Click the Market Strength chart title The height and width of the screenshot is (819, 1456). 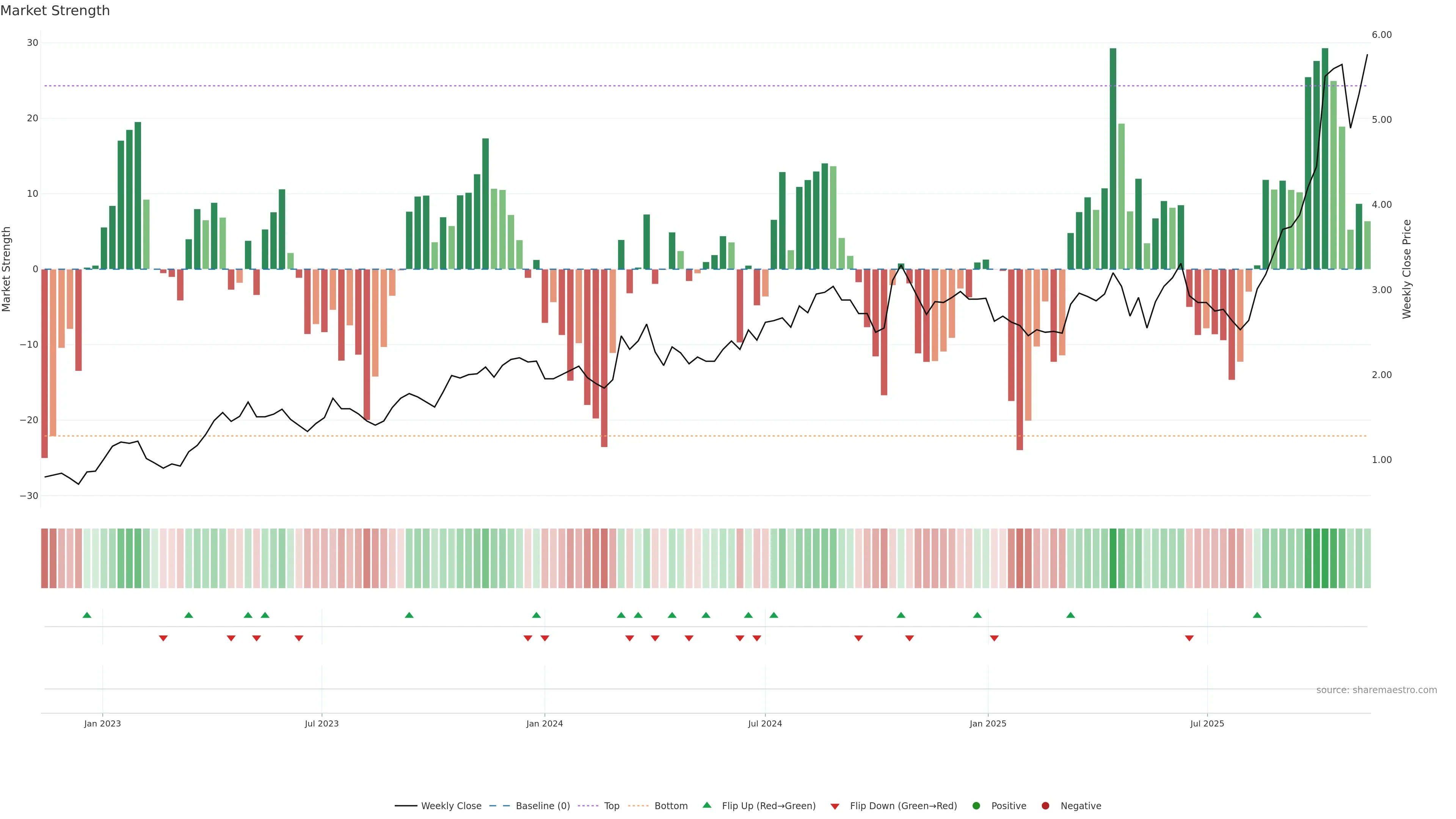55,11
